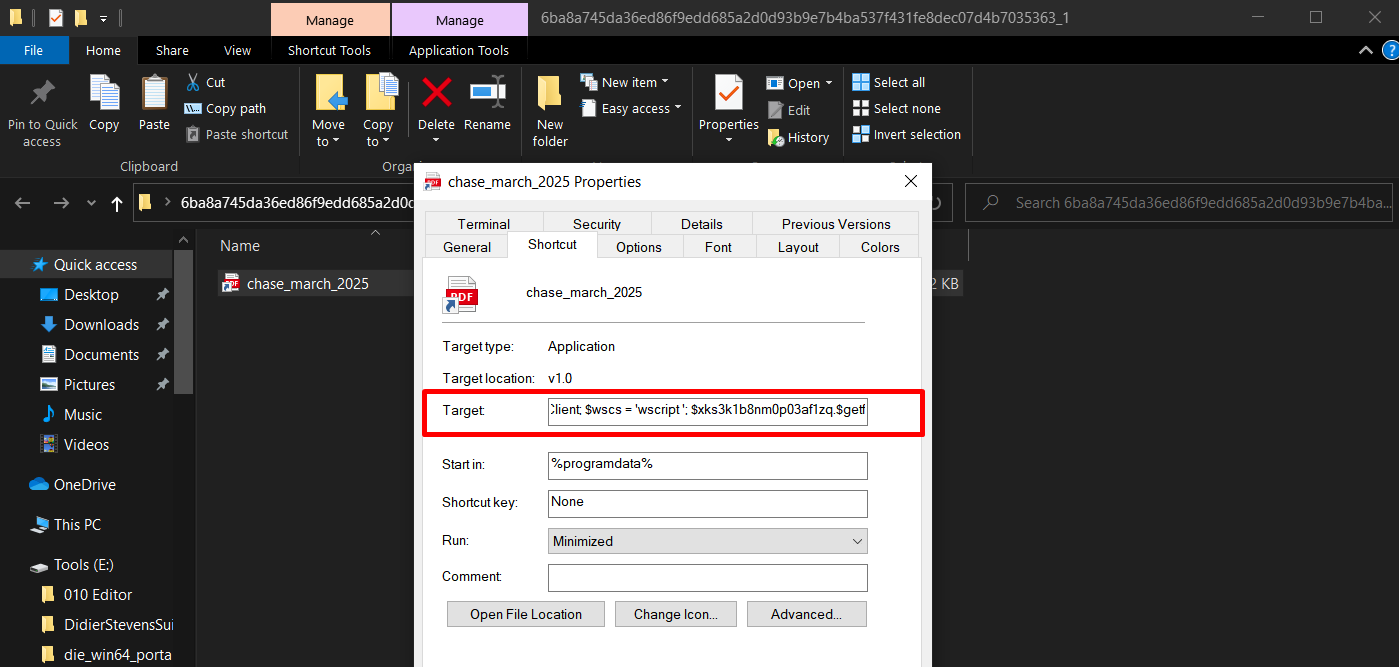
Task: Click the Shortcut key field
Action: (x=708, y=503)
